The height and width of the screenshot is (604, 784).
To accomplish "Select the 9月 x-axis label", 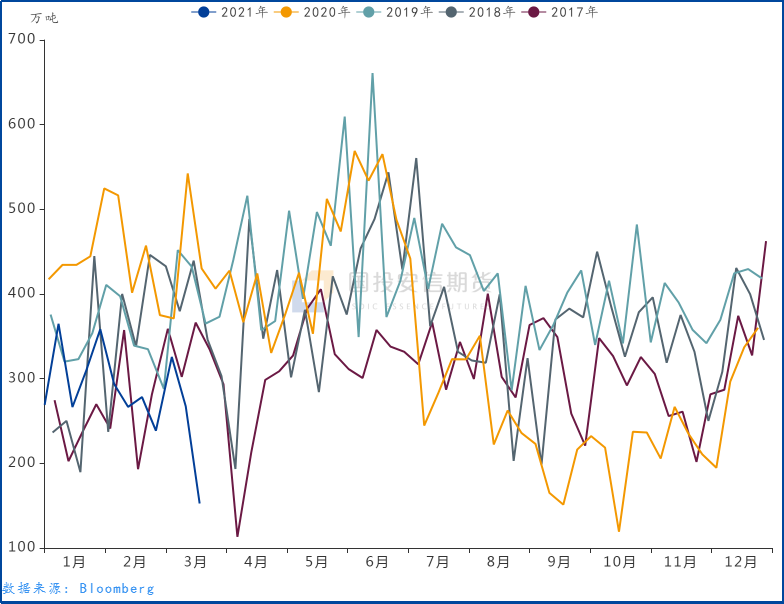I will tap(559, 562).
